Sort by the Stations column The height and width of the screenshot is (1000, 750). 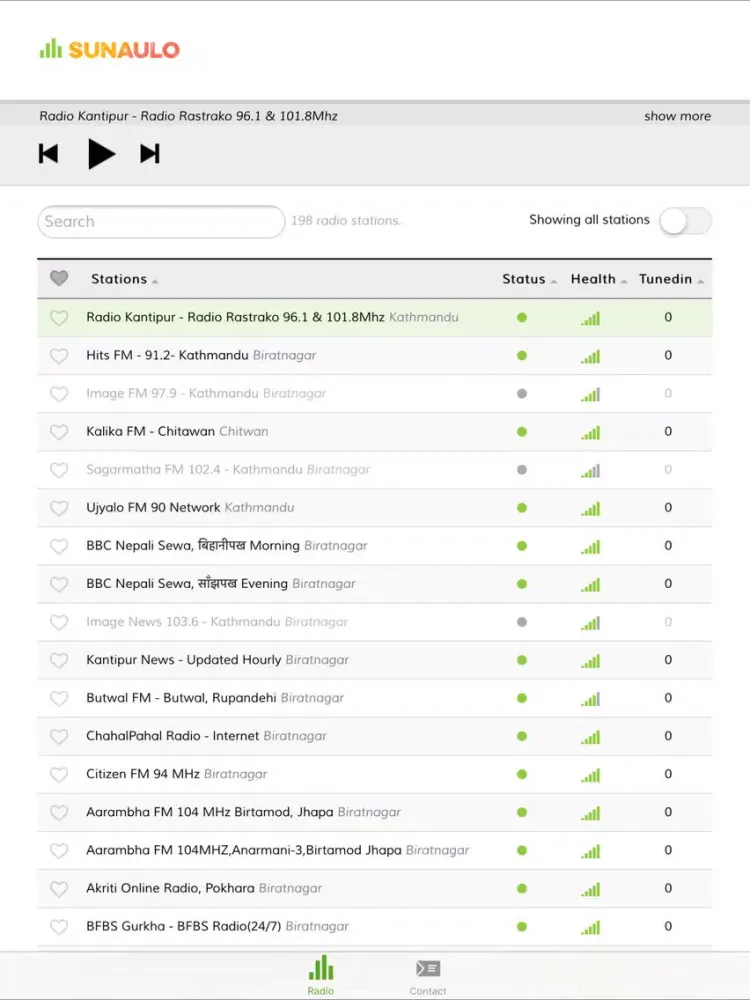124,279
